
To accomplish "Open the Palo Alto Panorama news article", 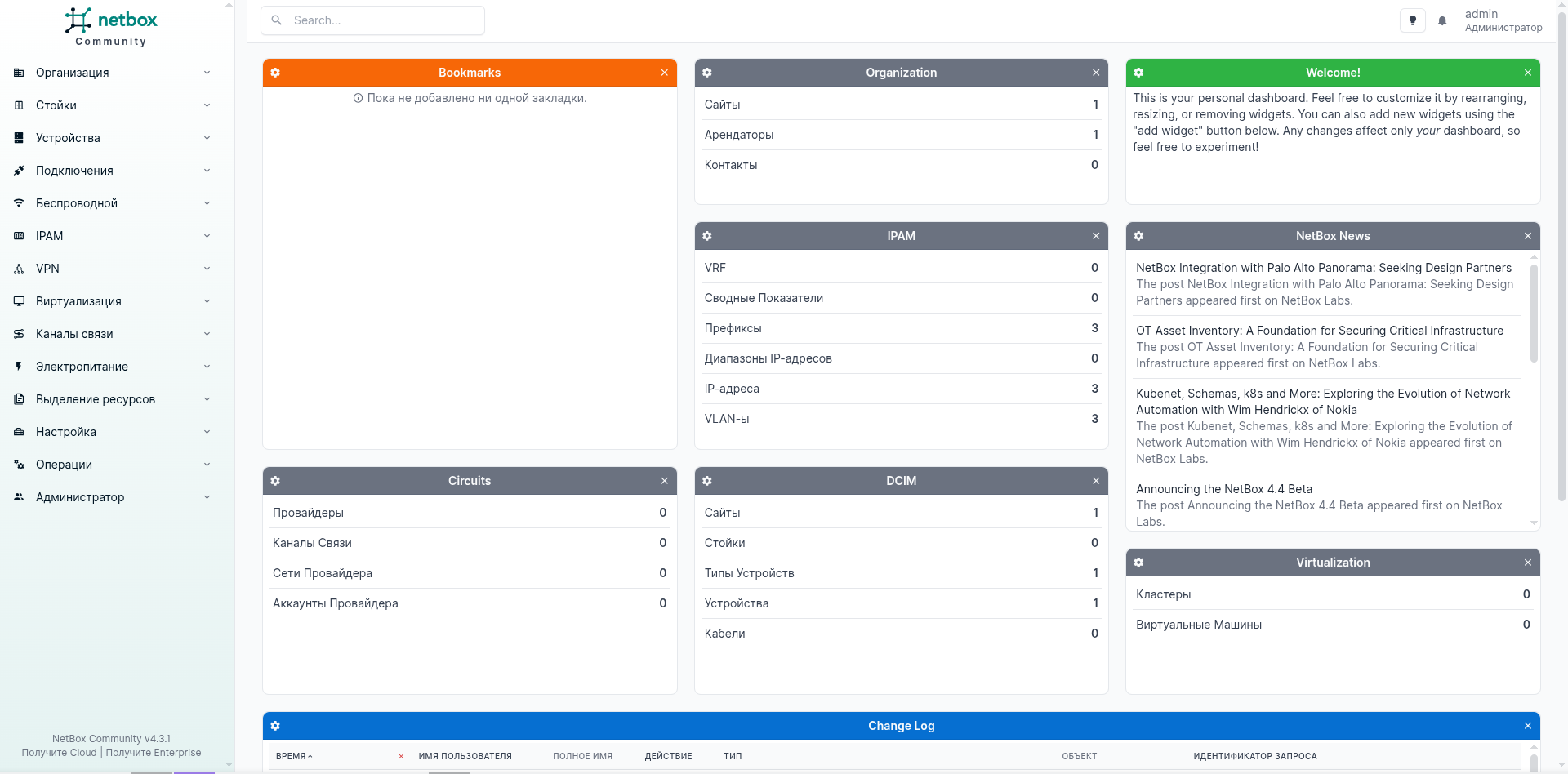I will pos(1323,268).
